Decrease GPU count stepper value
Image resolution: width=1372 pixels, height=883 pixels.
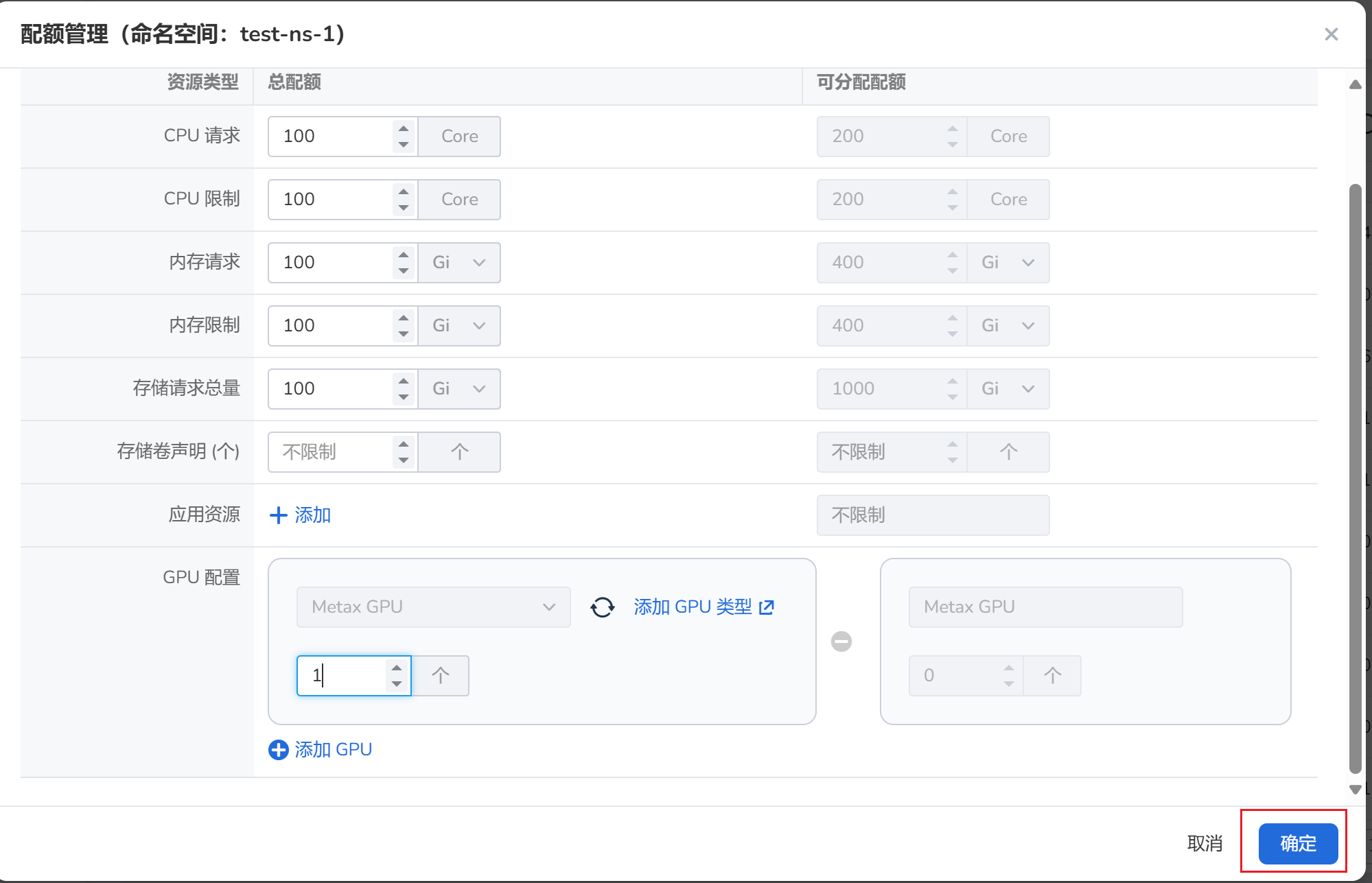(397, 684)
